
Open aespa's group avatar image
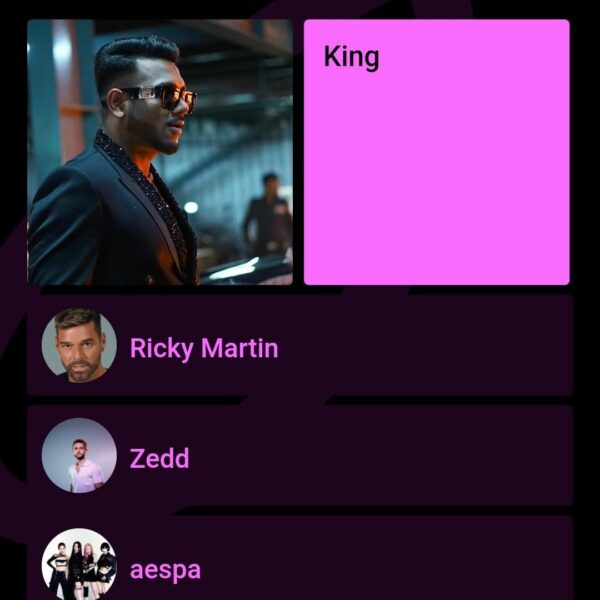(79, 564)
